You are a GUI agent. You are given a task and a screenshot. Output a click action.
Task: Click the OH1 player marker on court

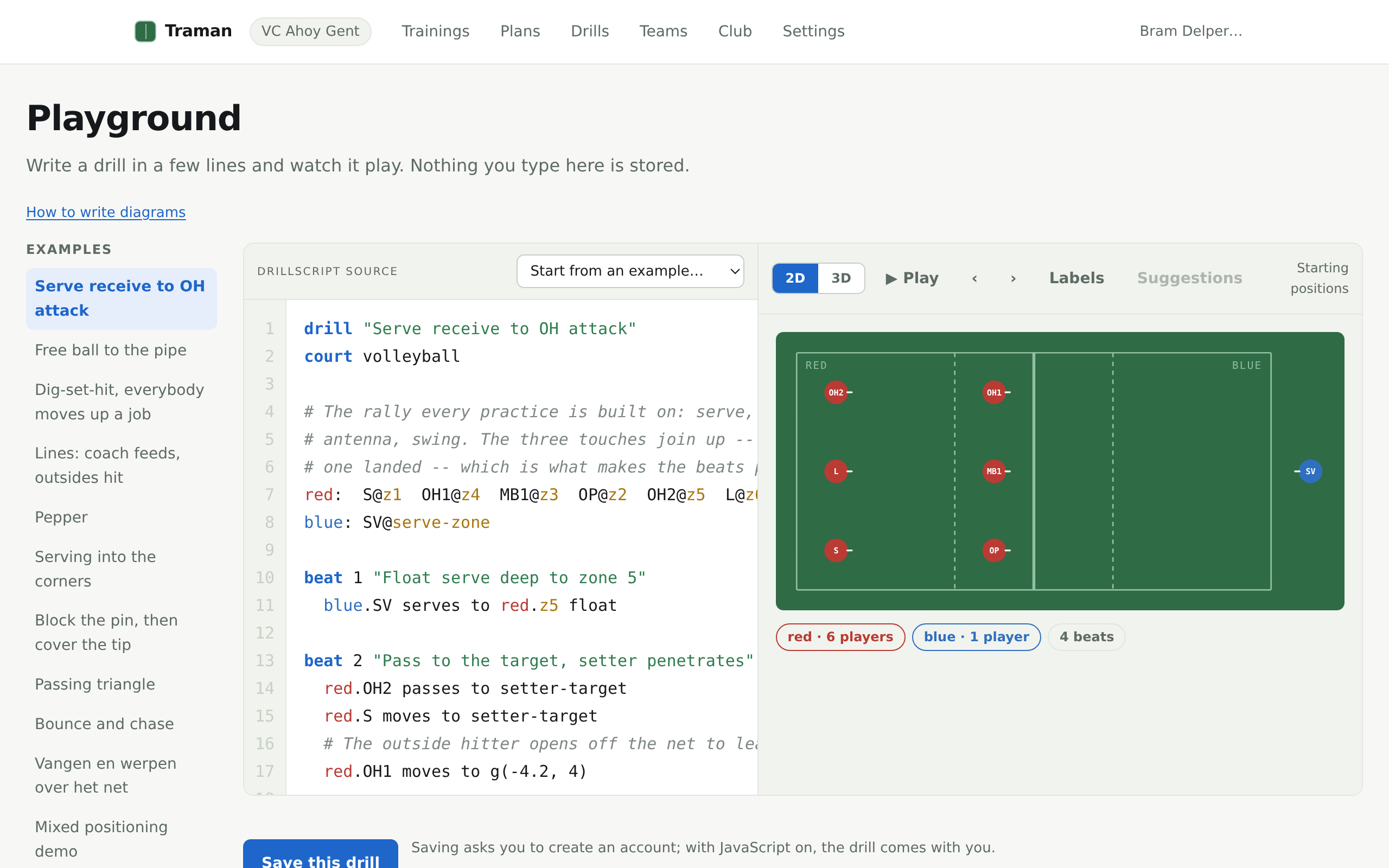tap(993, 393)
